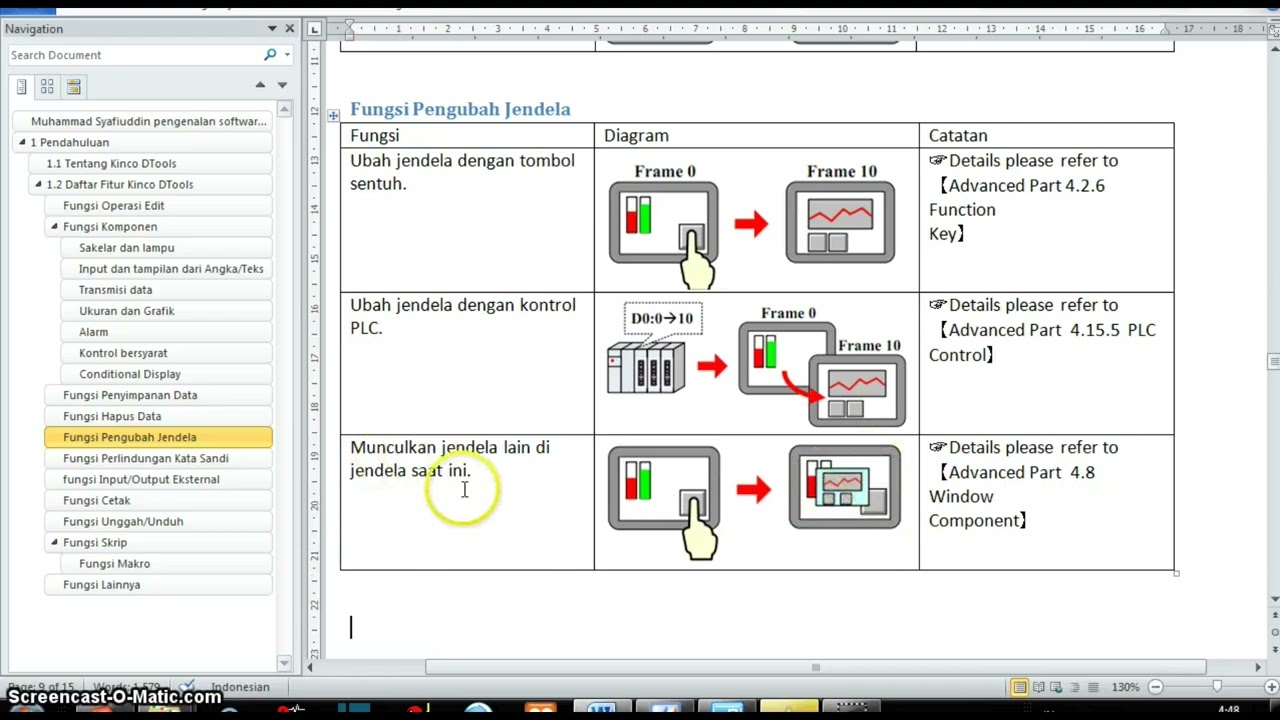Image resolution: width=1280 pixels, height=720 pixels.
Task: Jump to next heading with down arrow
Action: click(282, 85)
